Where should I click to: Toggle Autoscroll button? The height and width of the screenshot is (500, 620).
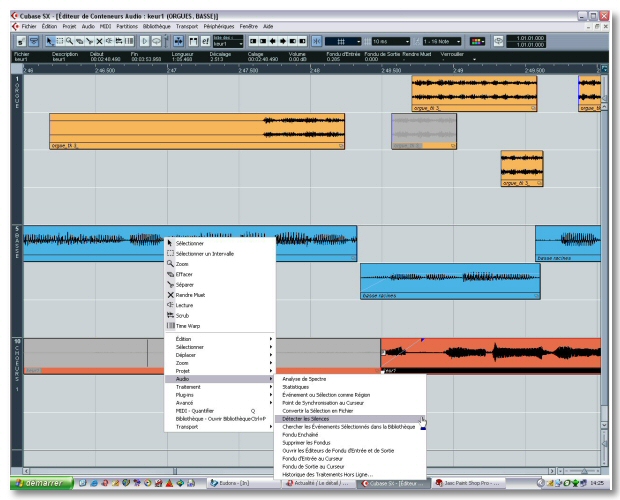[x=178, y=41]
